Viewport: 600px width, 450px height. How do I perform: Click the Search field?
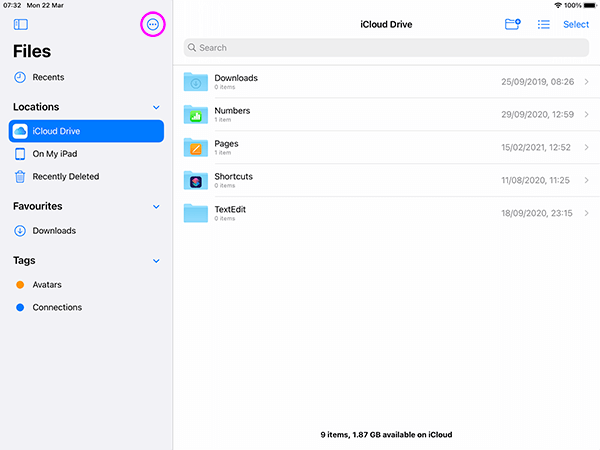click(385, 48)
